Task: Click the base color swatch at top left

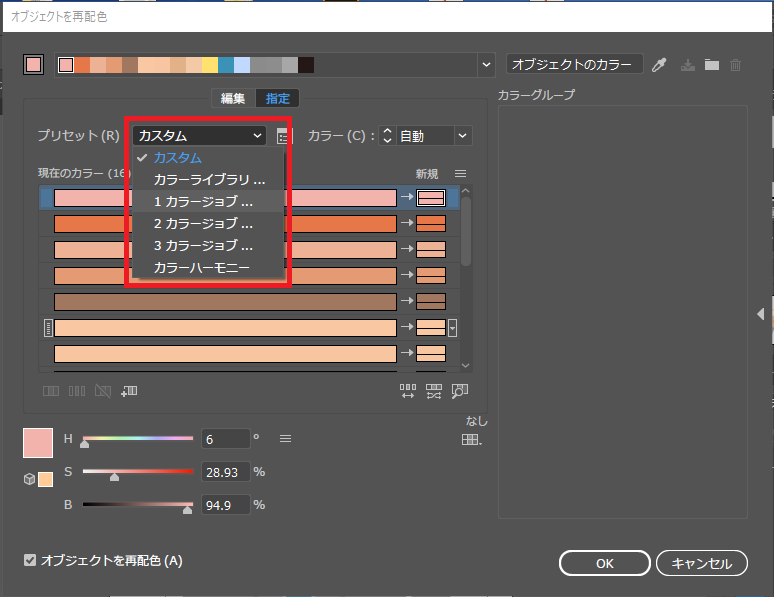Action: [x=34, y=65]
